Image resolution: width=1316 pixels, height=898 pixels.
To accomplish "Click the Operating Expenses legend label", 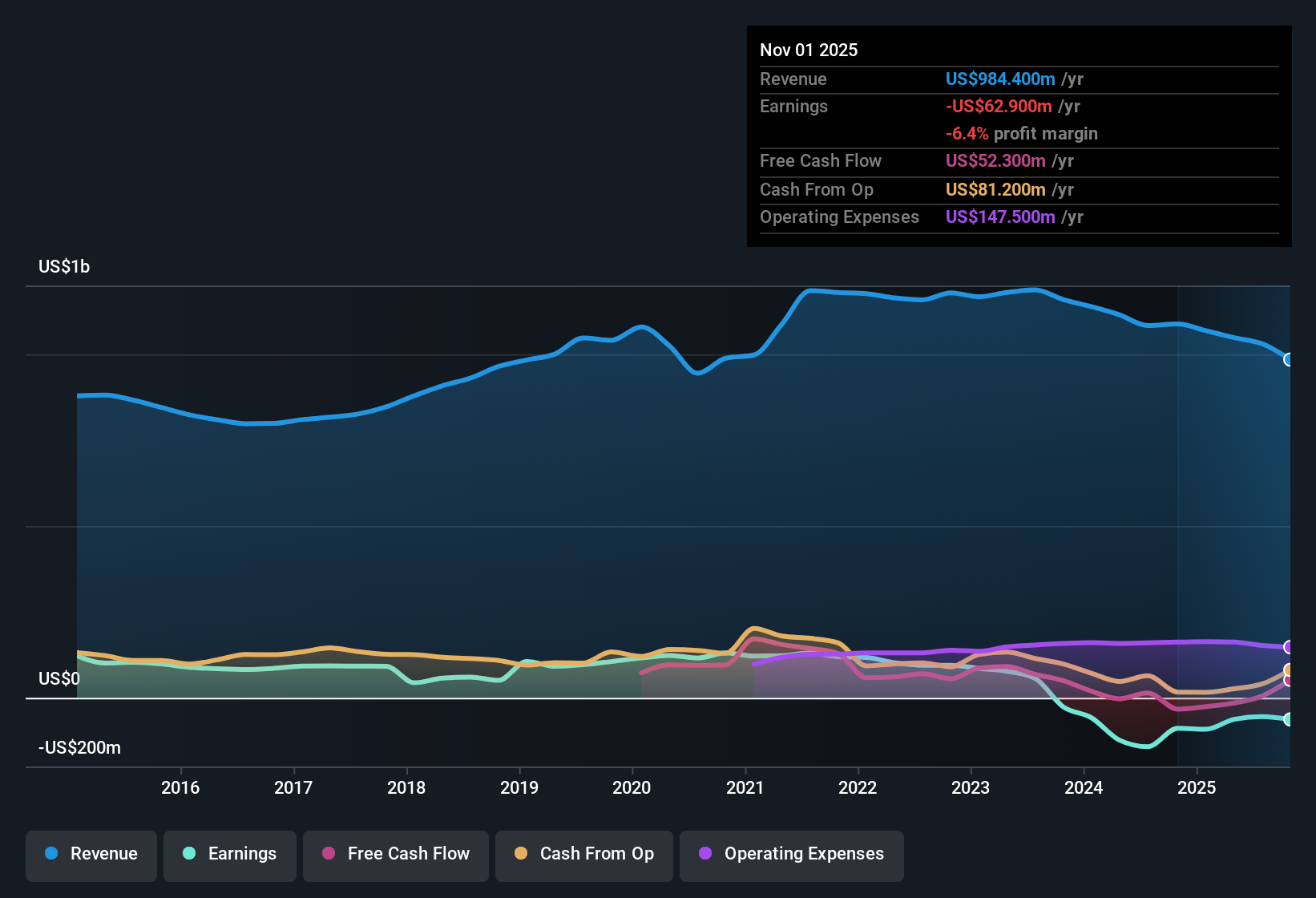I will pyautogui.click(x=802, y=854).
